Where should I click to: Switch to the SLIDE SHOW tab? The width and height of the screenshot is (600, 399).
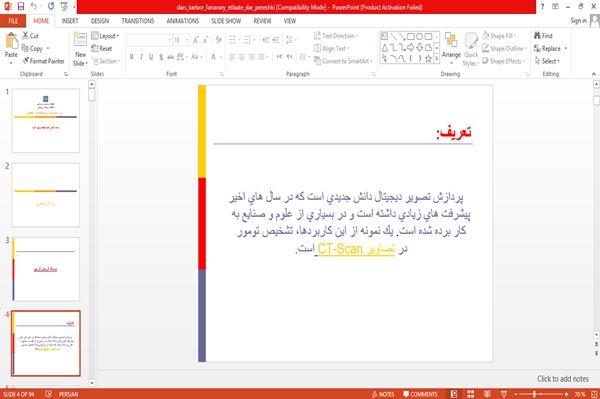tap(226, 21)
